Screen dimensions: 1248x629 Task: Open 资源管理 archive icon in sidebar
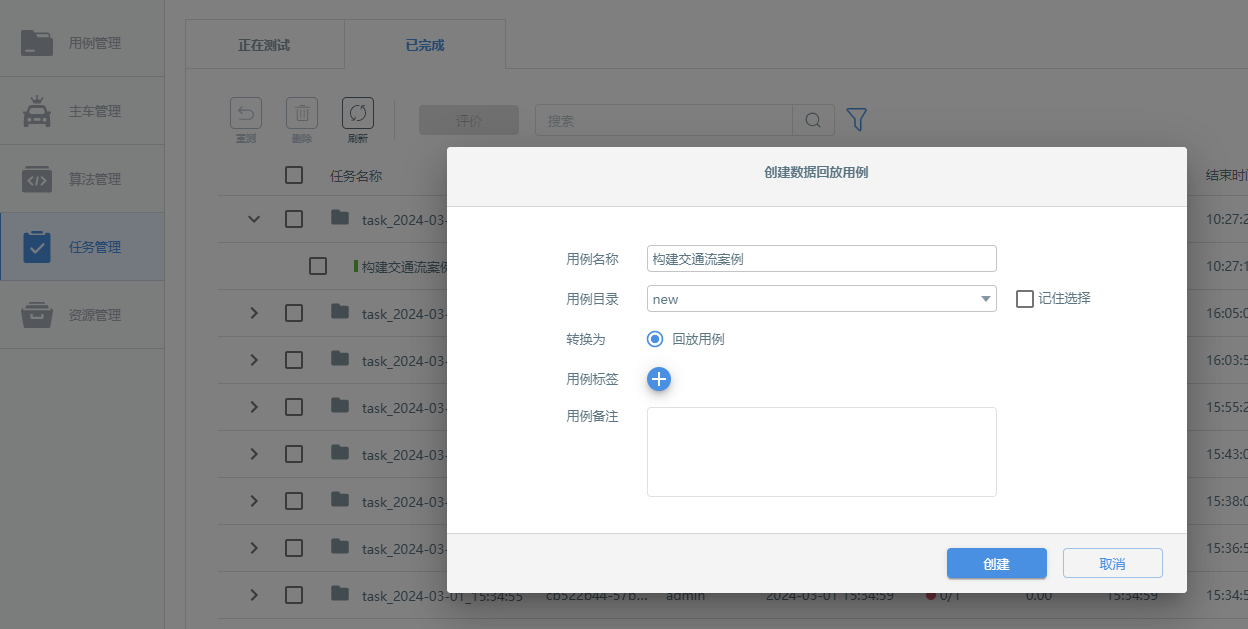tap(37, 315)
